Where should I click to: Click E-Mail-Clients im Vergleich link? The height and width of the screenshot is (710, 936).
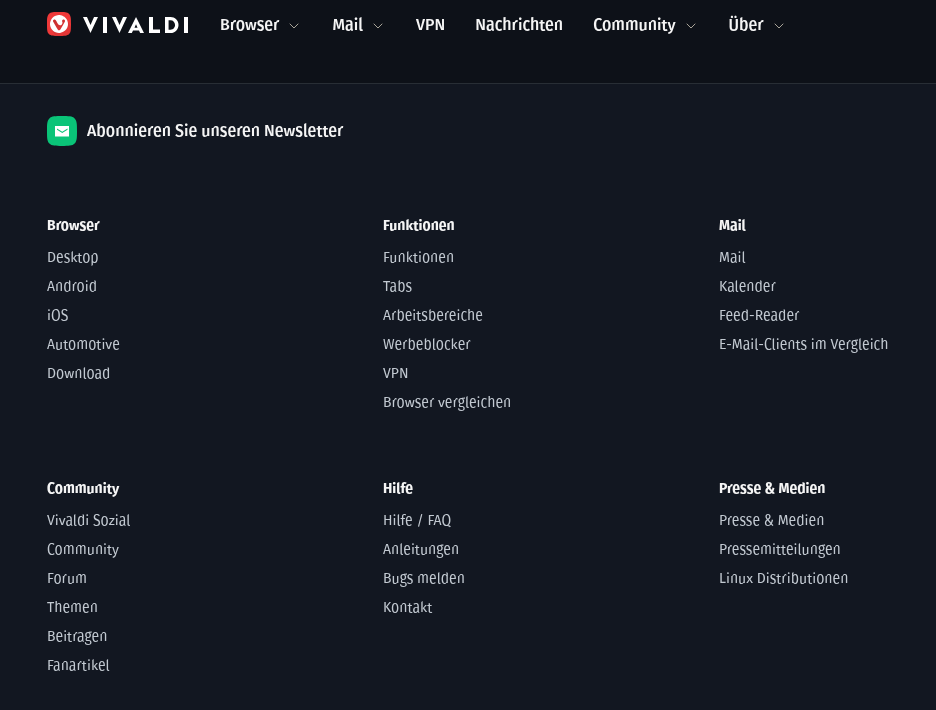(803, 344)
